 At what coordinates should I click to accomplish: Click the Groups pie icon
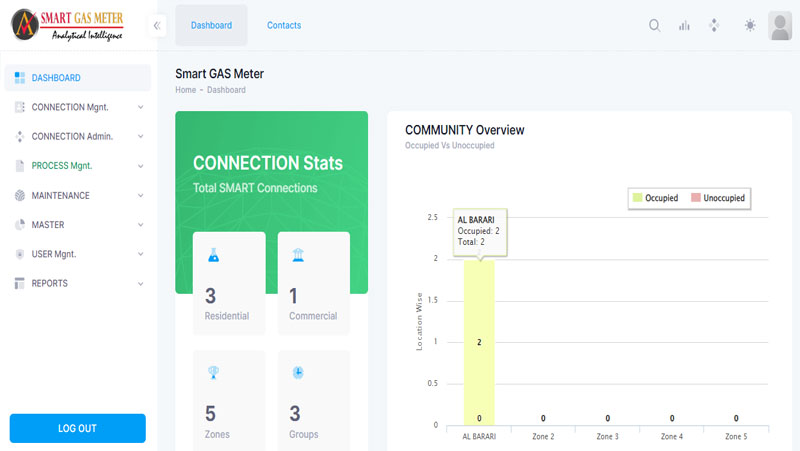click(298, 373)
